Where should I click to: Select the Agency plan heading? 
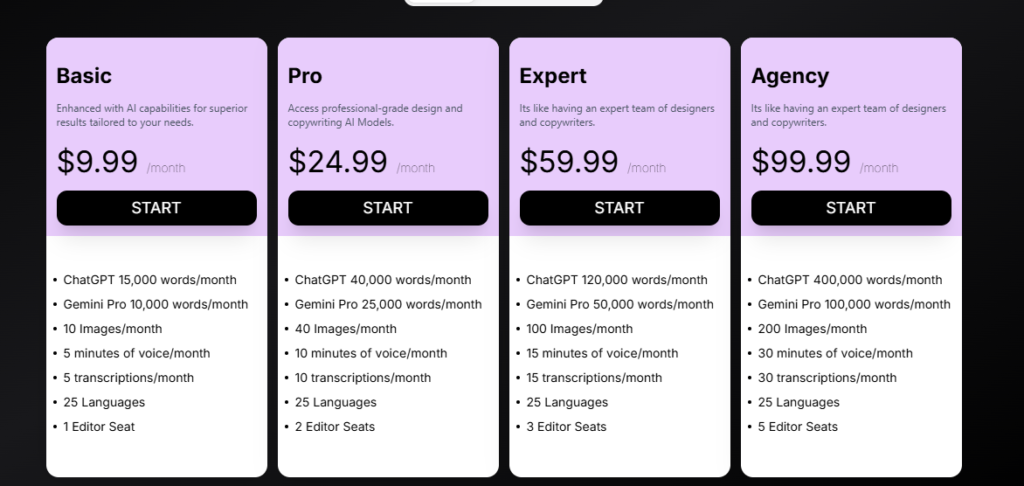[x=790, y=76]
